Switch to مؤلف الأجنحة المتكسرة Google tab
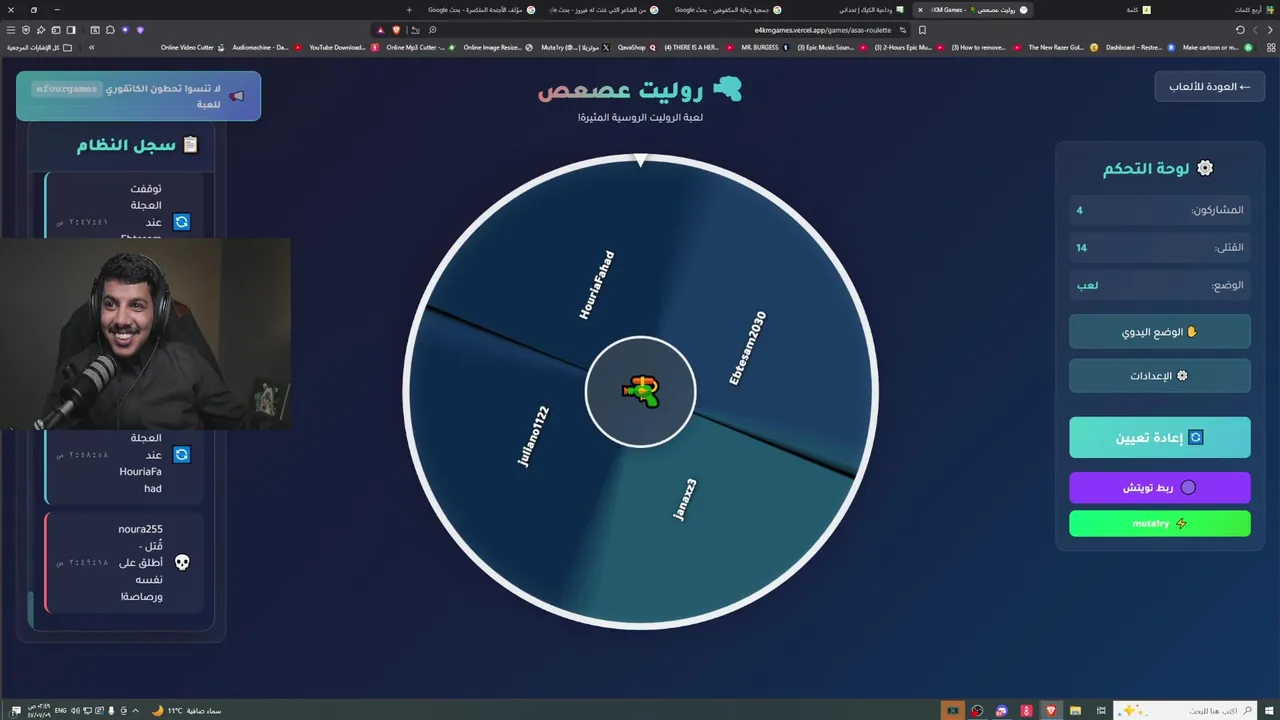Image resolution: width=1280 pixels, height=720 pixels. (x=480, y=10)
